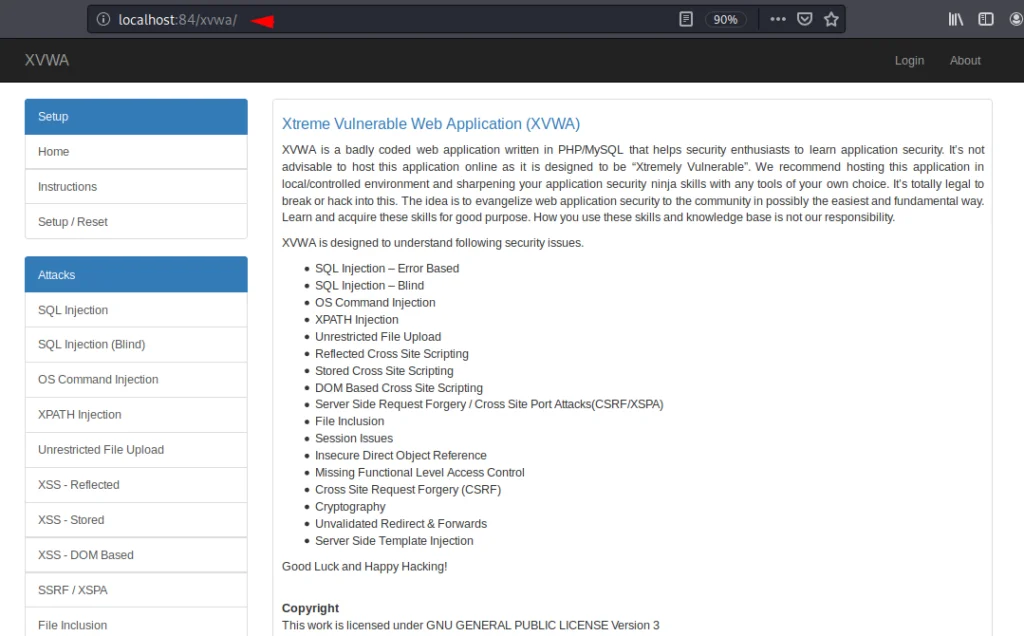Click 'OS Command Injection' bullet in main list
Screen dimensions: 1024x636
(375, 302)
